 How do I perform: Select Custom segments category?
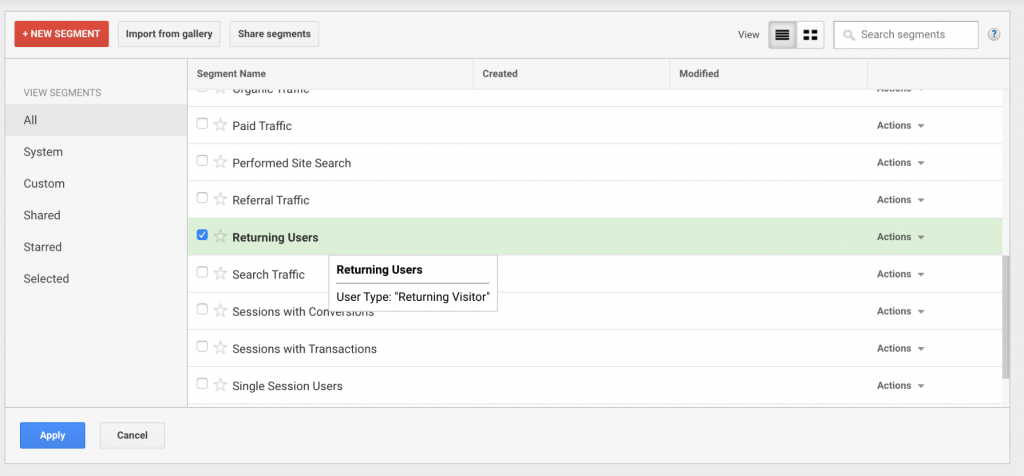click(97, 183)
